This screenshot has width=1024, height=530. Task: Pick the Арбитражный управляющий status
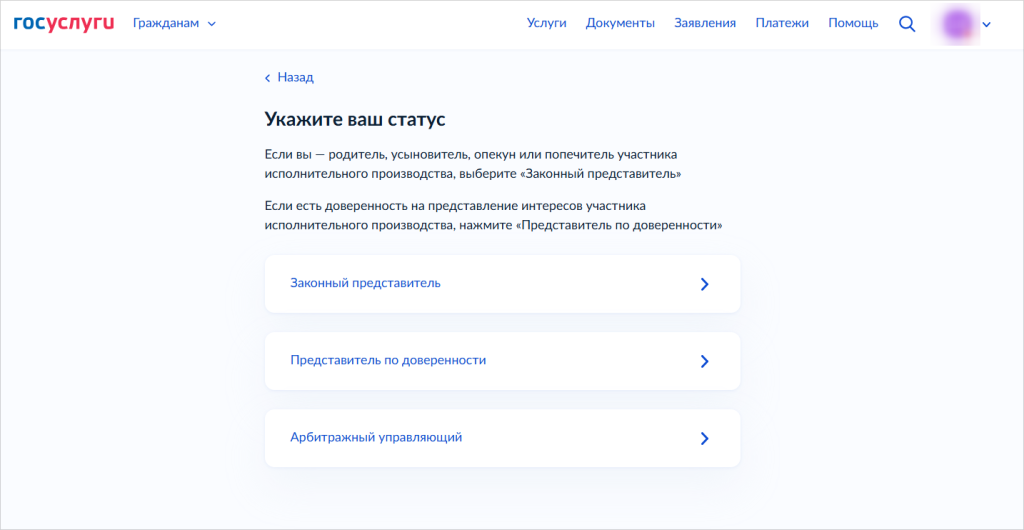tap(376, 437)
